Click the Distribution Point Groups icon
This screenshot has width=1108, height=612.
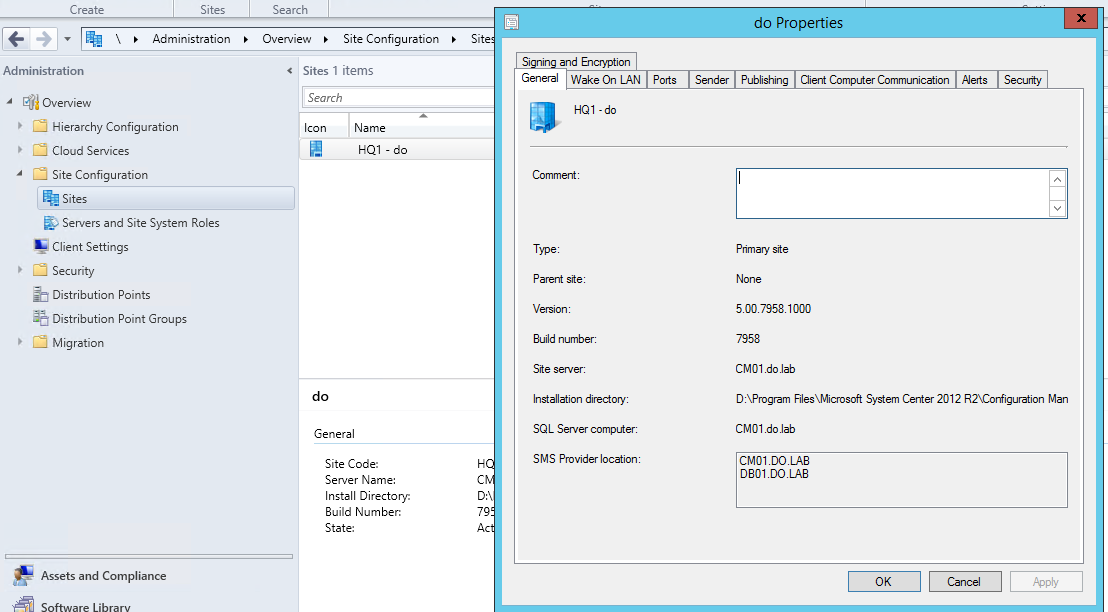[40, 318]
